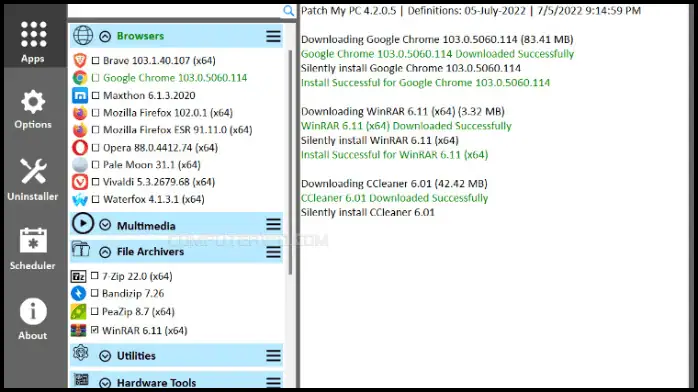Expand the Hardware Tools chevron
This screenshot has height=392, width=698.
tap(105, 383)
